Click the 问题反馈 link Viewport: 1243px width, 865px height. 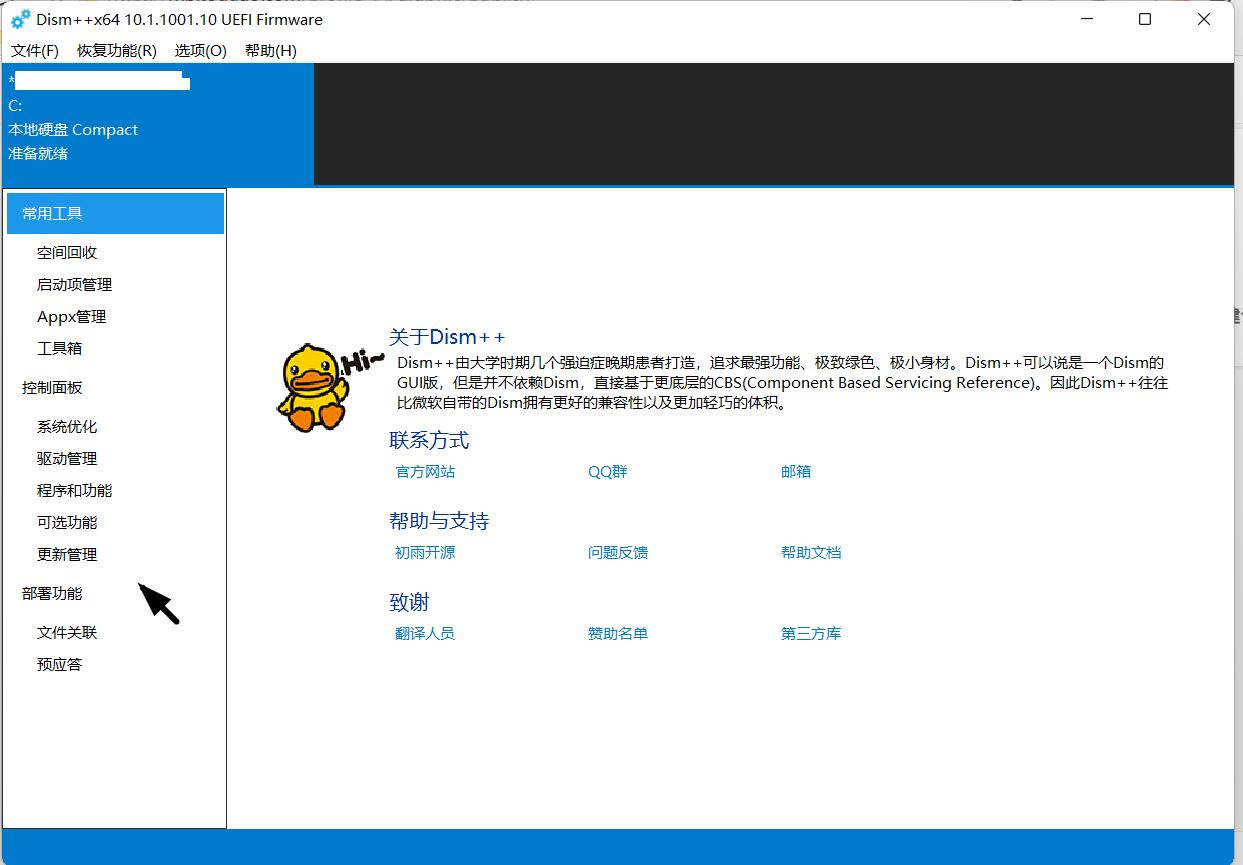pos(618,552)
